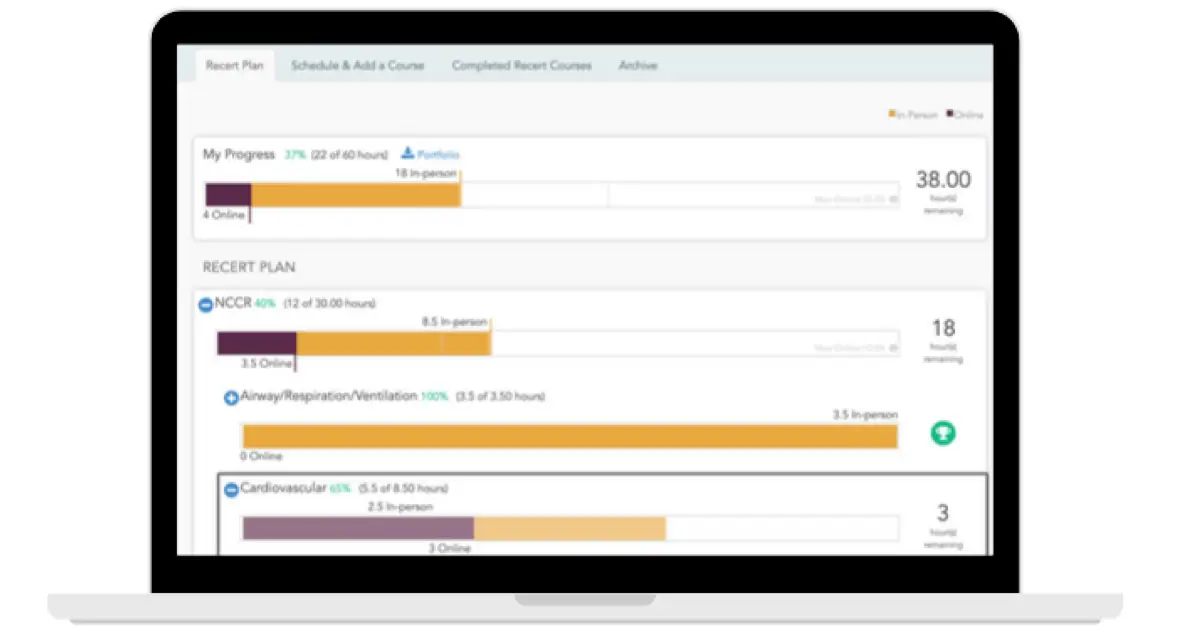
Task: Click info icon in My Progress bar
Action: [893, 199]
